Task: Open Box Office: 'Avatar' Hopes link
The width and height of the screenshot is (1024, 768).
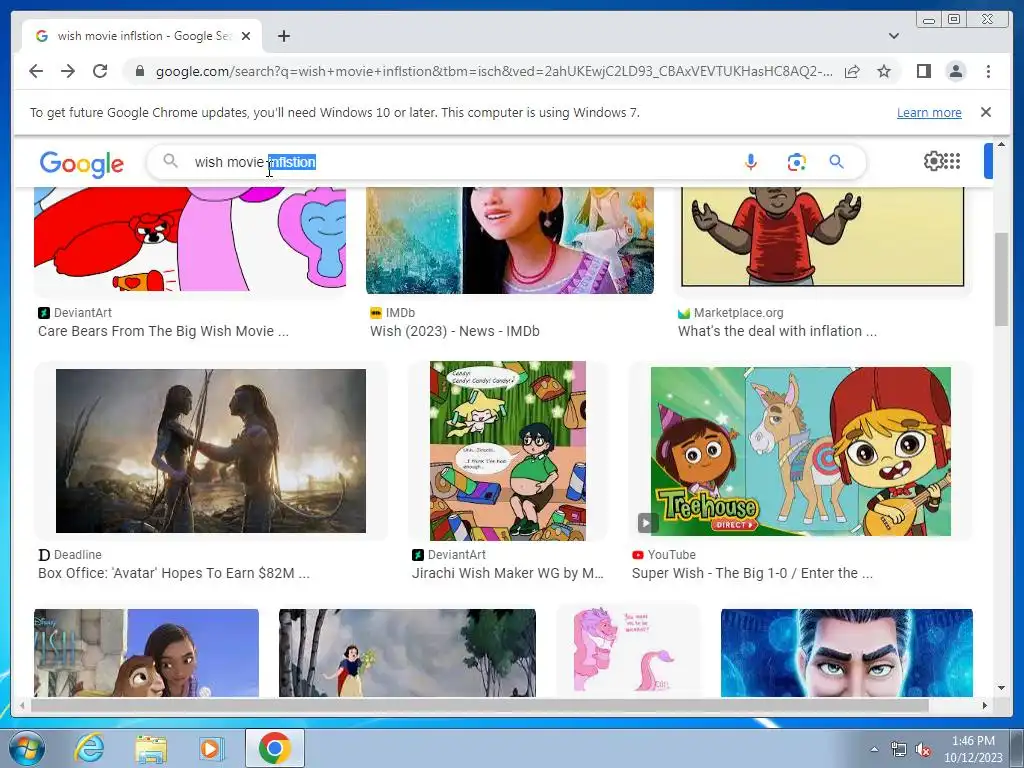Action: 174,573
